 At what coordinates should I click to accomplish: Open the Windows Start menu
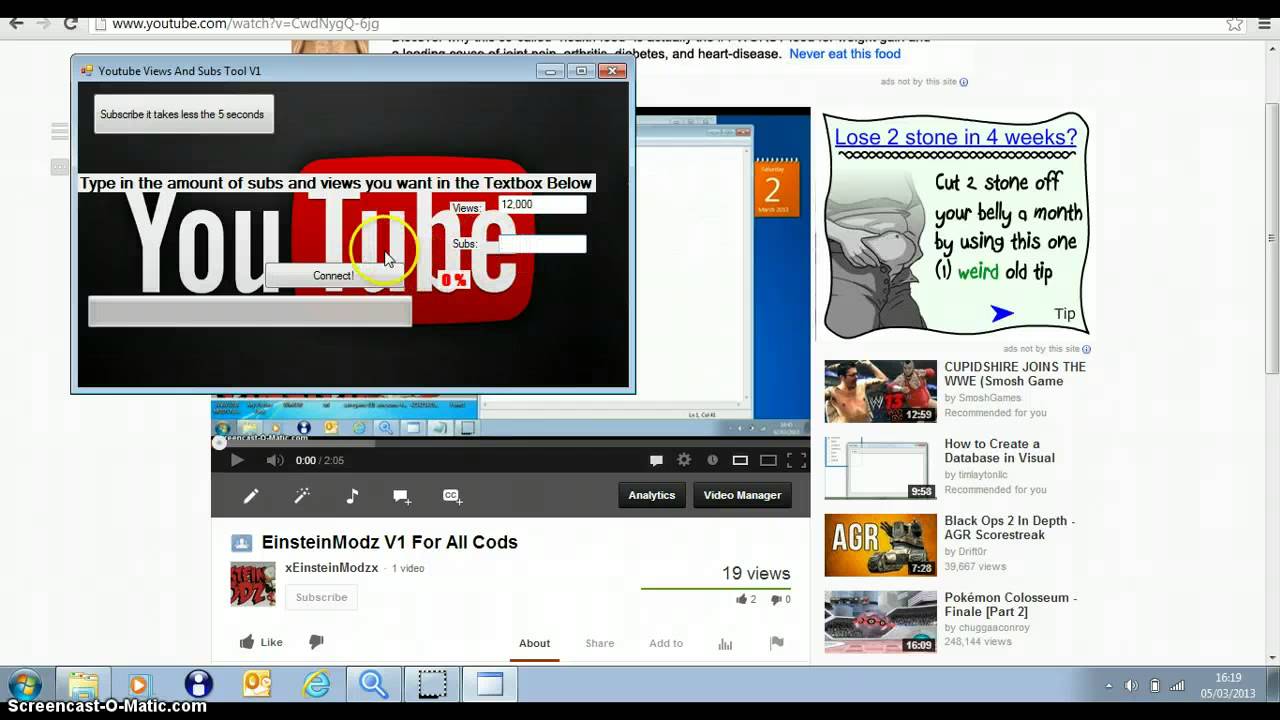click(x=24, y=686)
